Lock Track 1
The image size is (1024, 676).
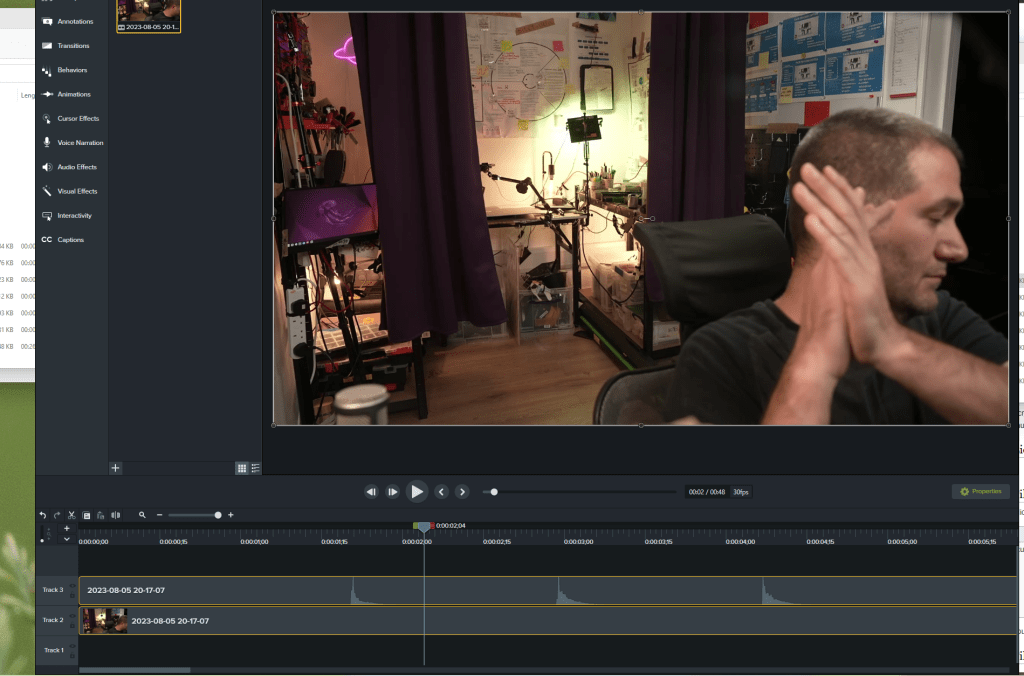pos(72,654)
